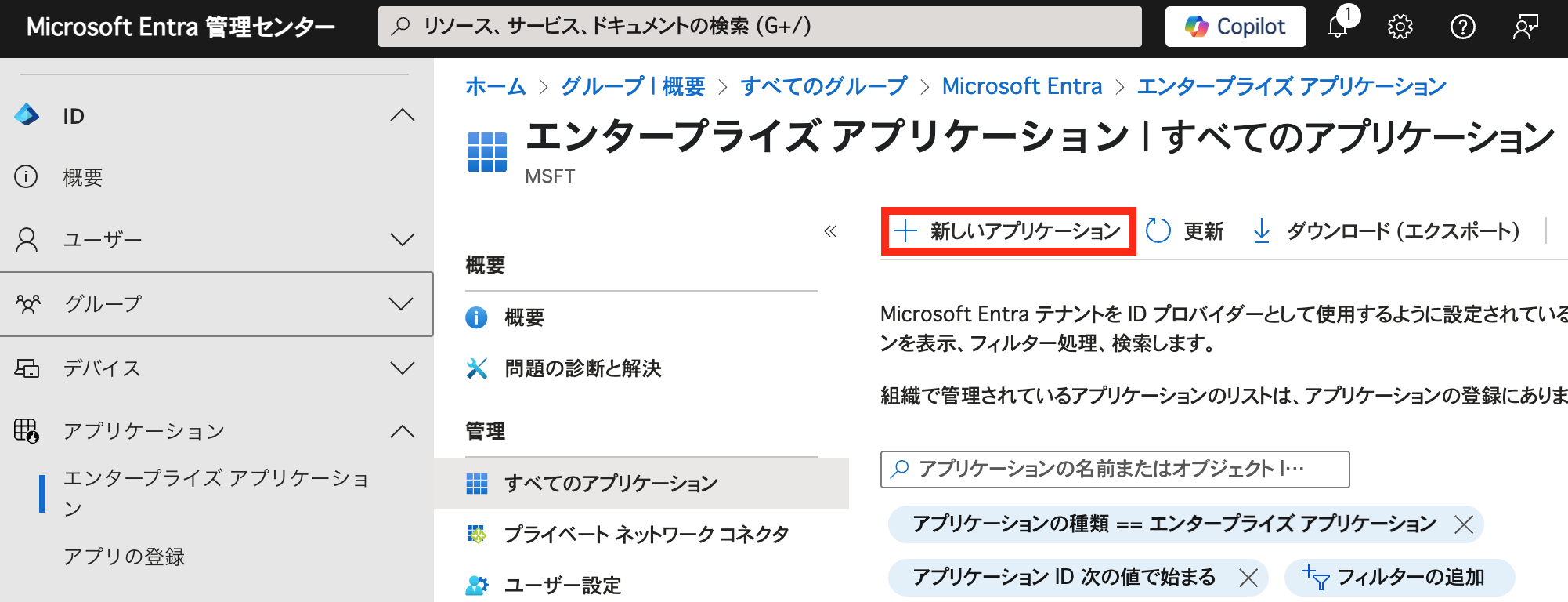Click the download arrow icon
Viewport: 1568px width, 602px height.
[x=1261, y=231]
